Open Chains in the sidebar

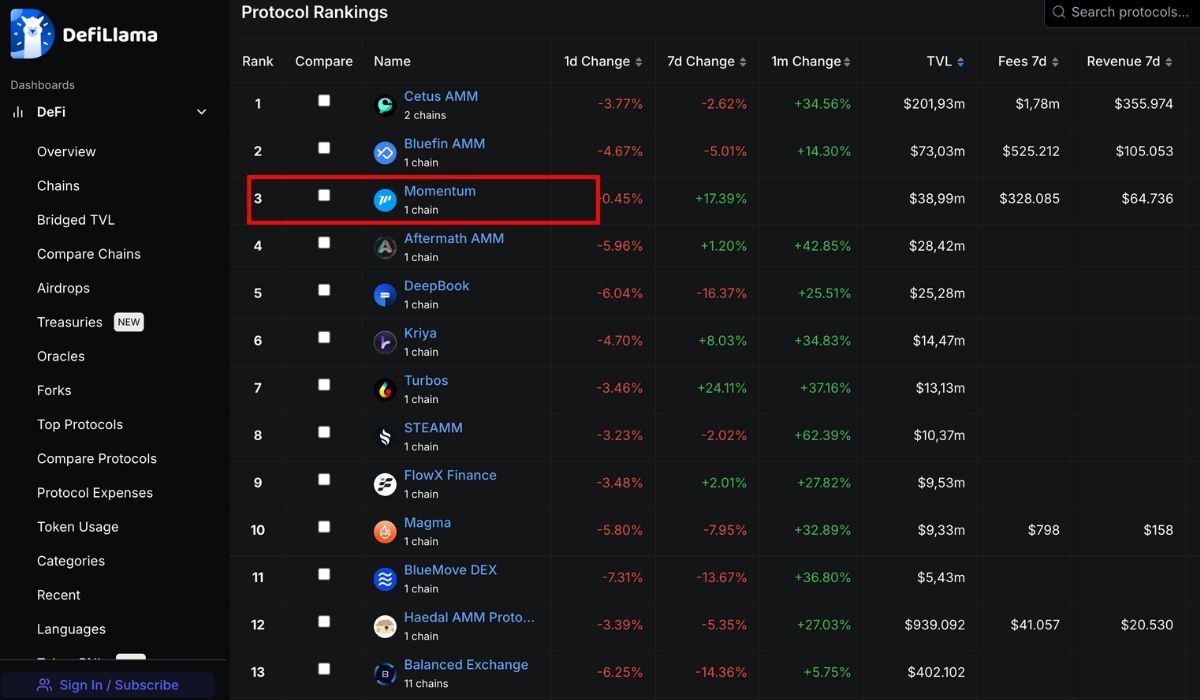pos(58,186)
